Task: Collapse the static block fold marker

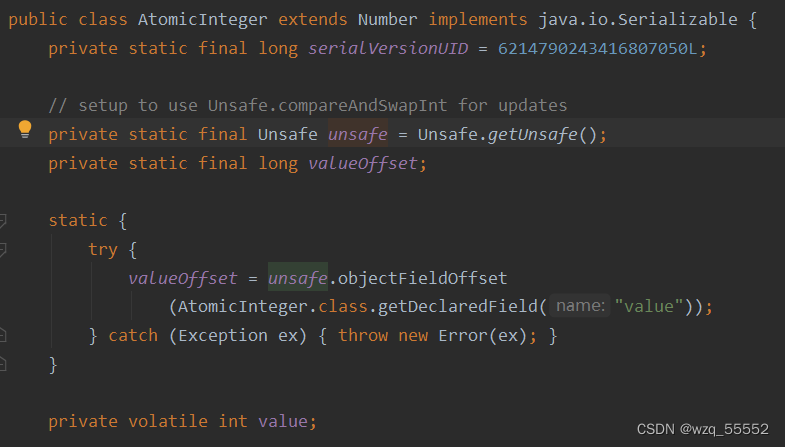Action: tap(3, 220)
